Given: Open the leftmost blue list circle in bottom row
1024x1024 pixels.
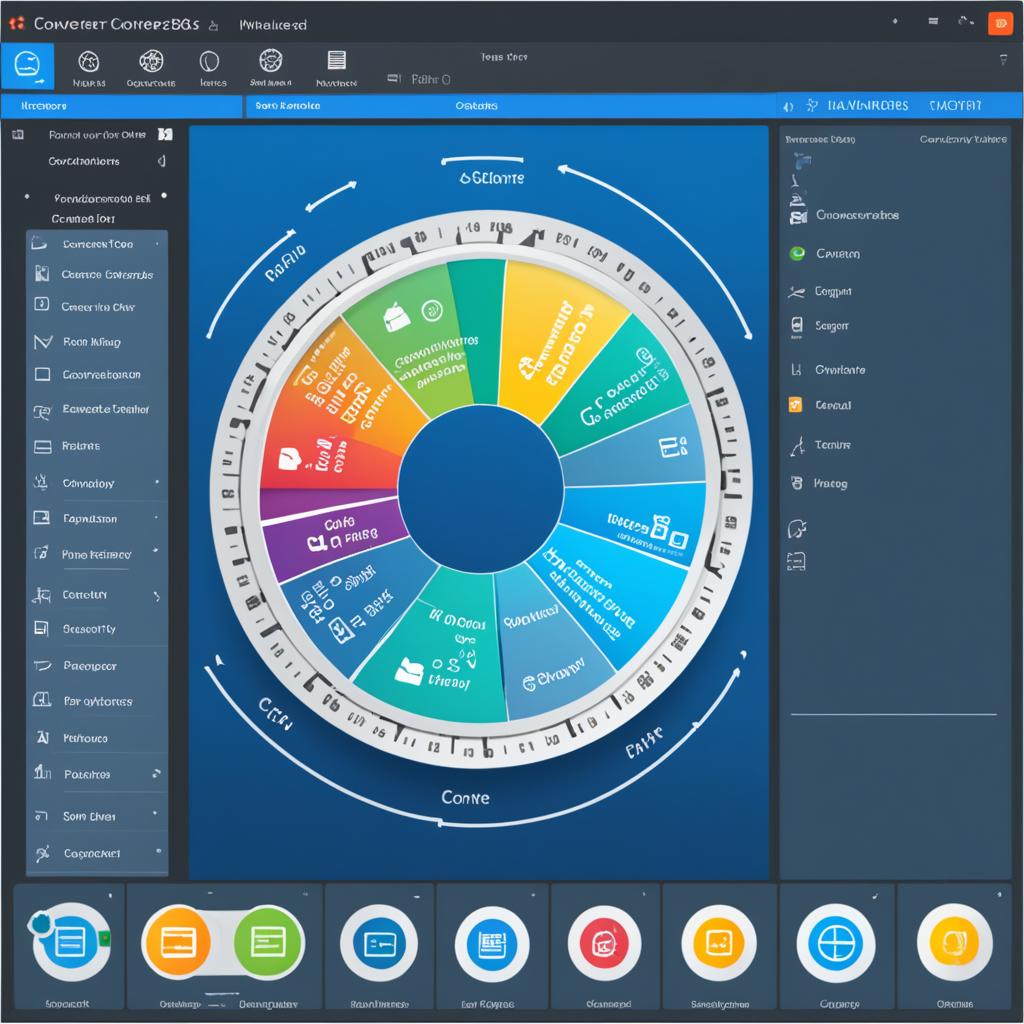Looking at the screenshot, I should pyautogui.click(x=71, y=942).
